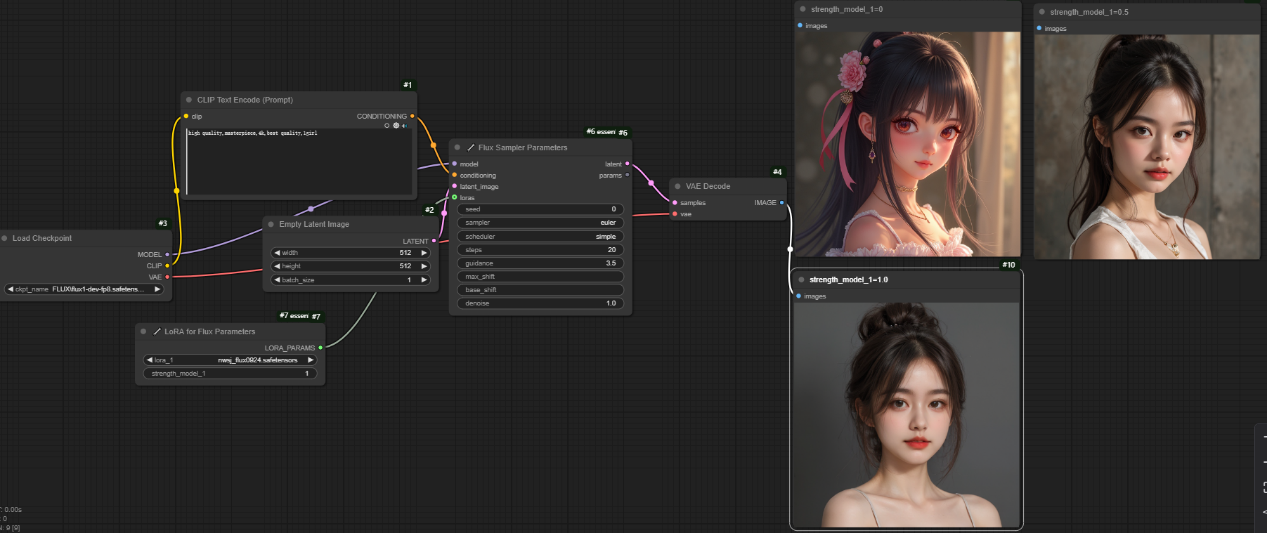
Task: Open the scheduler combo showing simple
Action: [x=540, y=236]
